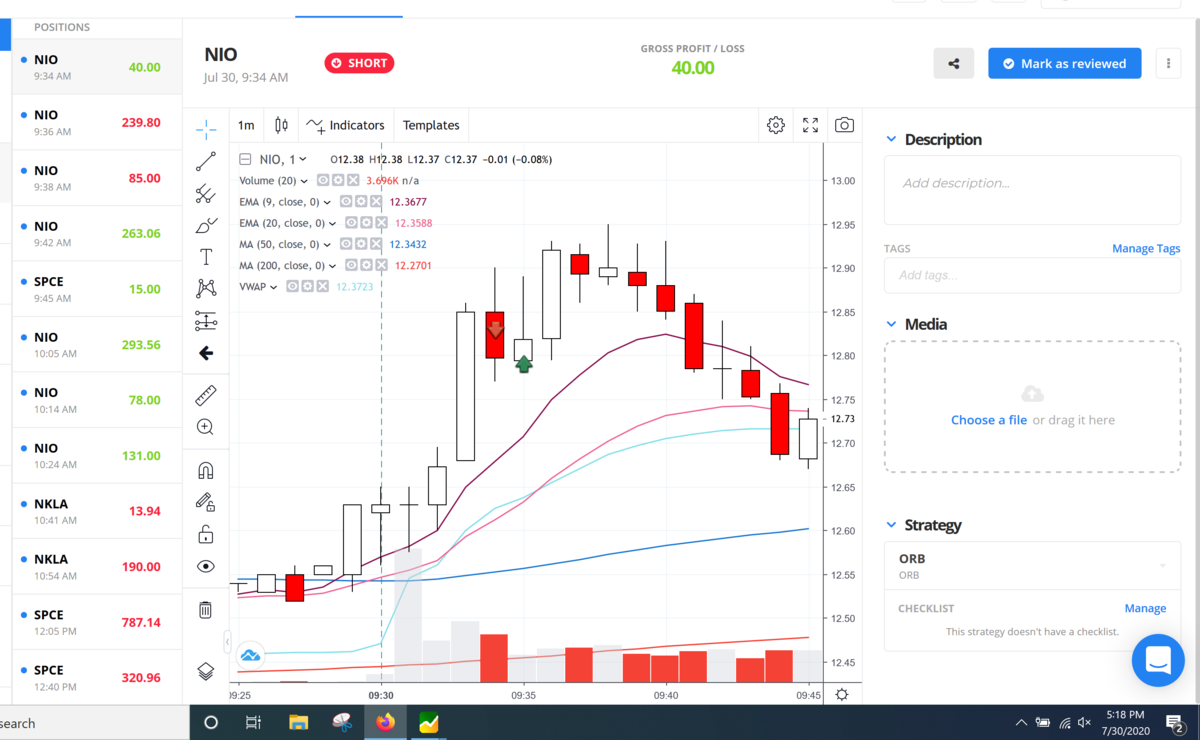The image size is (1200, 740).
Task: Activate the magnet snapping mode
Action: point(206,470)
